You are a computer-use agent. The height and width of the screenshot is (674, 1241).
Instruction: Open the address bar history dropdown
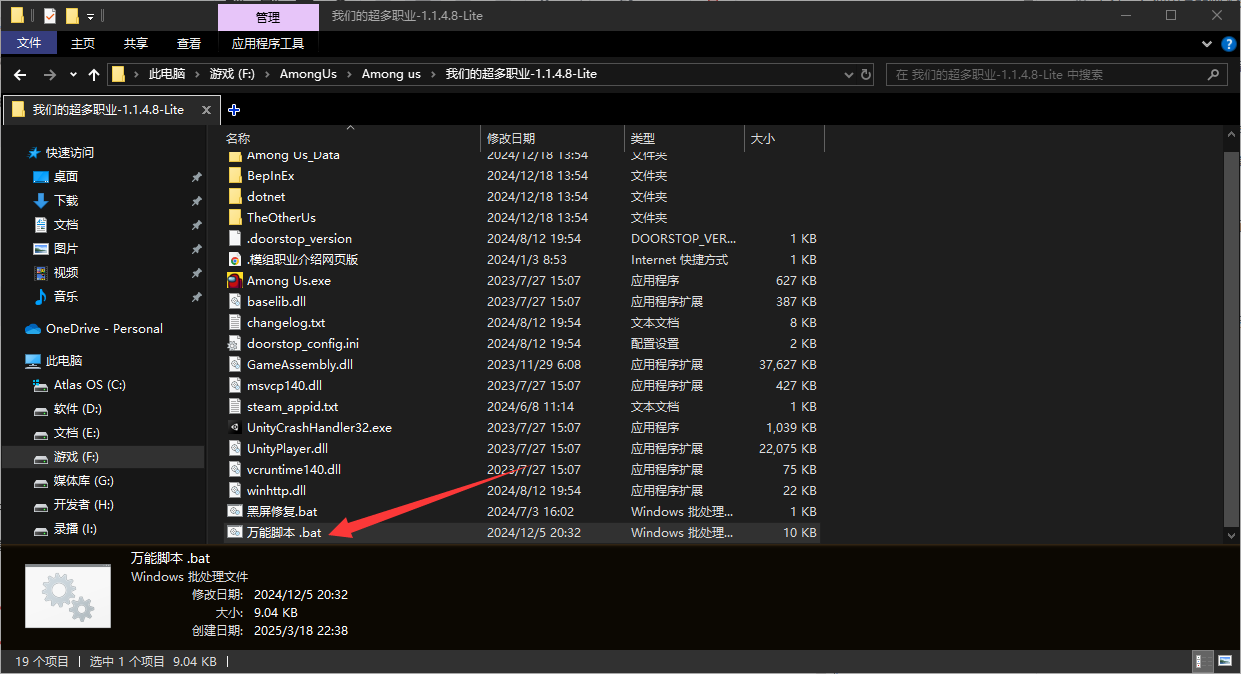847,74
